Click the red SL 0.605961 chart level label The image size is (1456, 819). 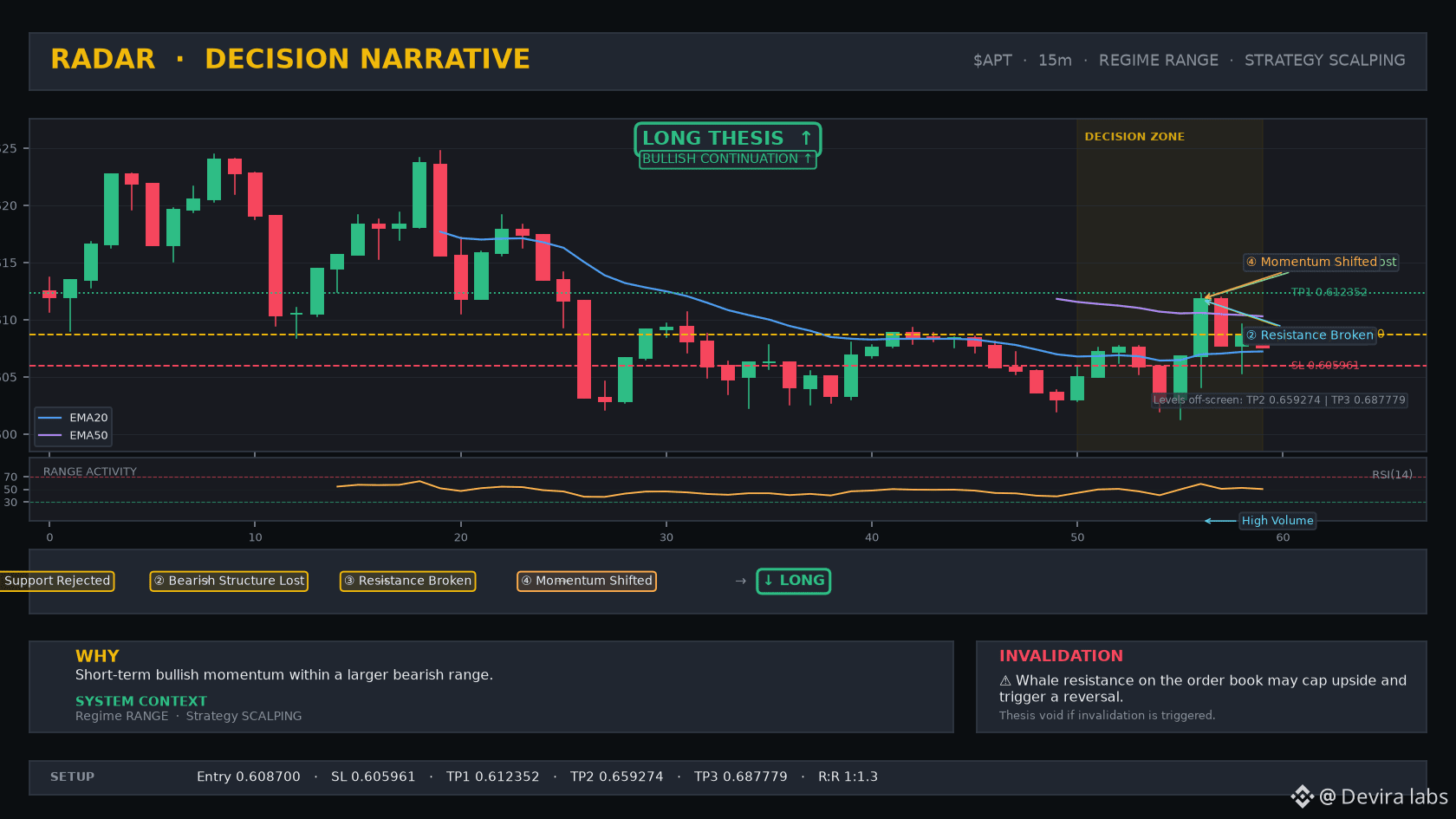1324,366
